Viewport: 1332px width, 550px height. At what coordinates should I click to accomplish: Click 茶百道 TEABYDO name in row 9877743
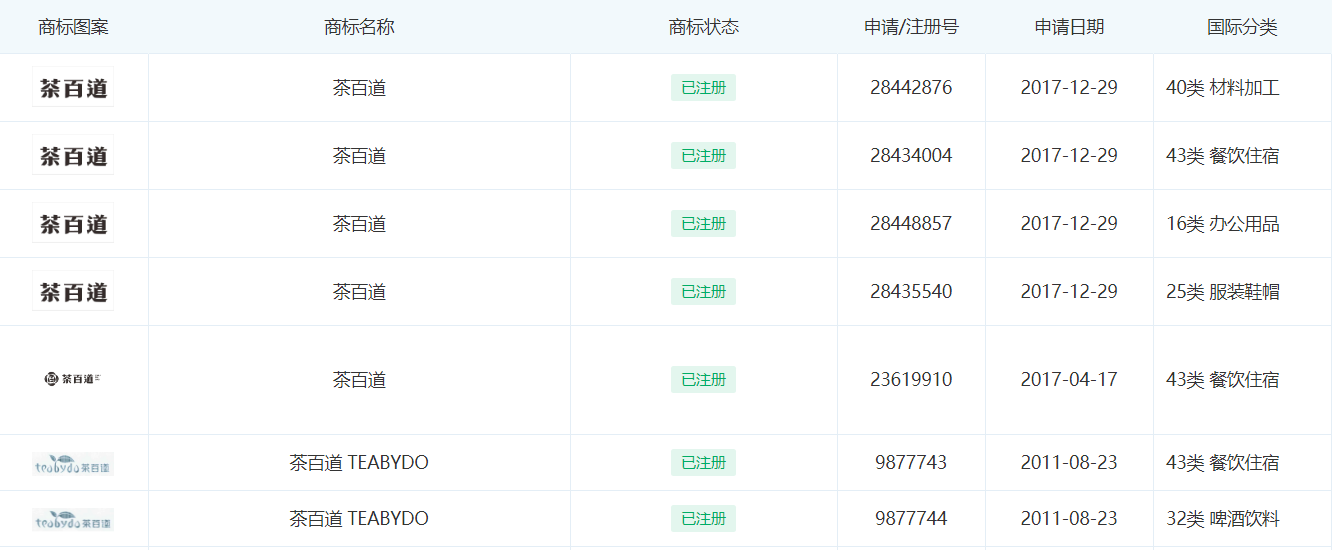[x=359, y=463]
